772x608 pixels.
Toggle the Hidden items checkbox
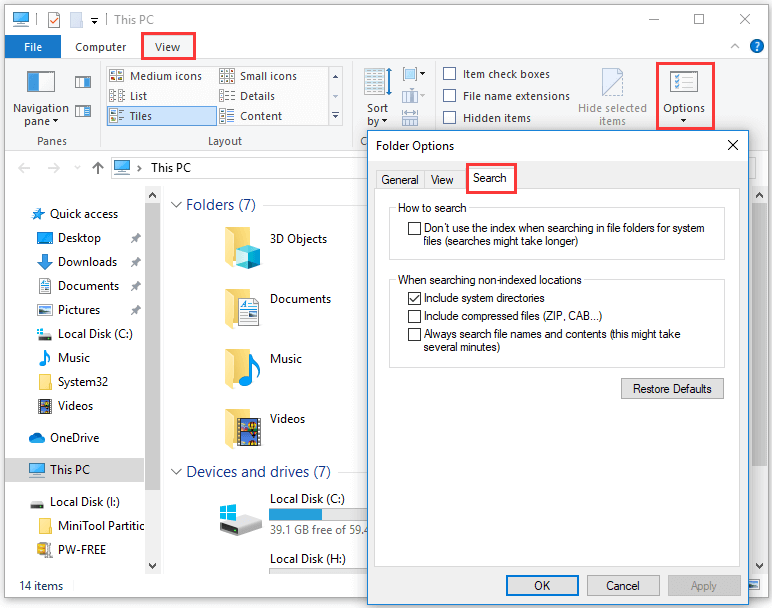click(450, 118)
